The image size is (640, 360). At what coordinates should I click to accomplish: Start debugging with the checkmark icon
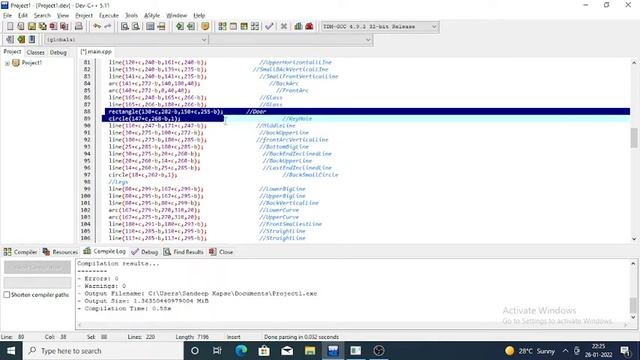click(269, 27)
